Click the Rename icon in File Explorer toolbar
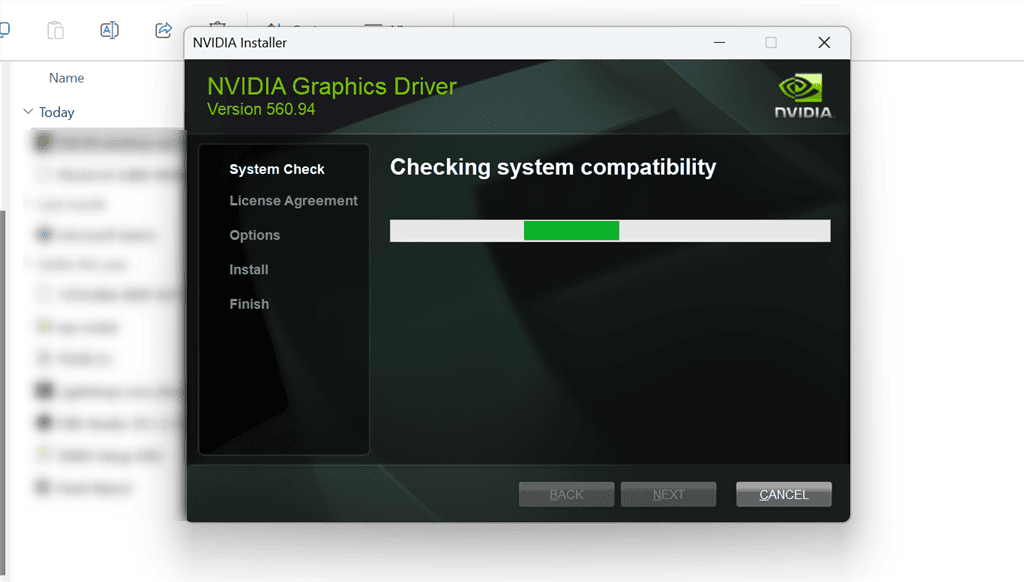This screenshot has width=1024, height=582. [109, 30]
